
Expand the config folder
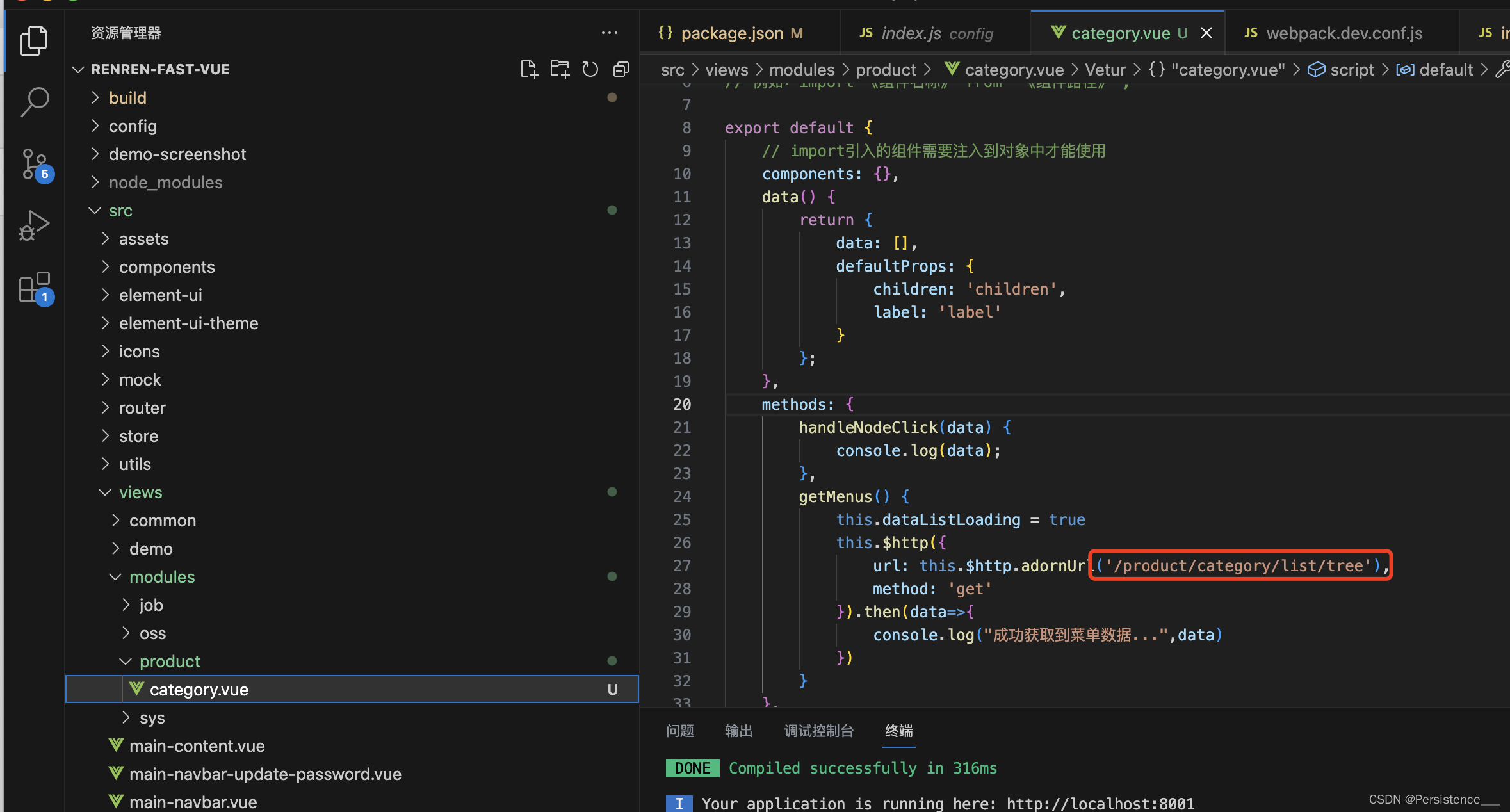tap(352, 126)
